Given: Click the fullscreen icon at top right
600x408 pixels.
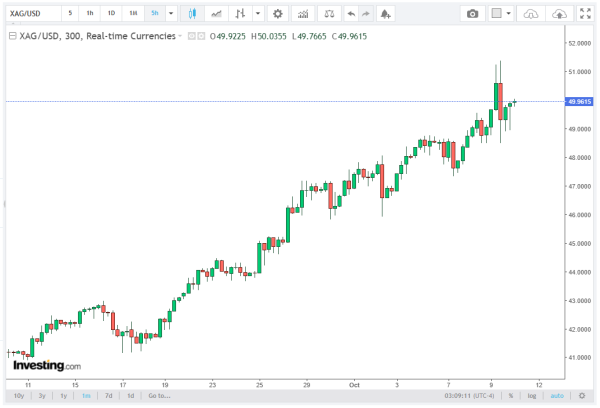Looking at the screenshot, I should 587,14.
